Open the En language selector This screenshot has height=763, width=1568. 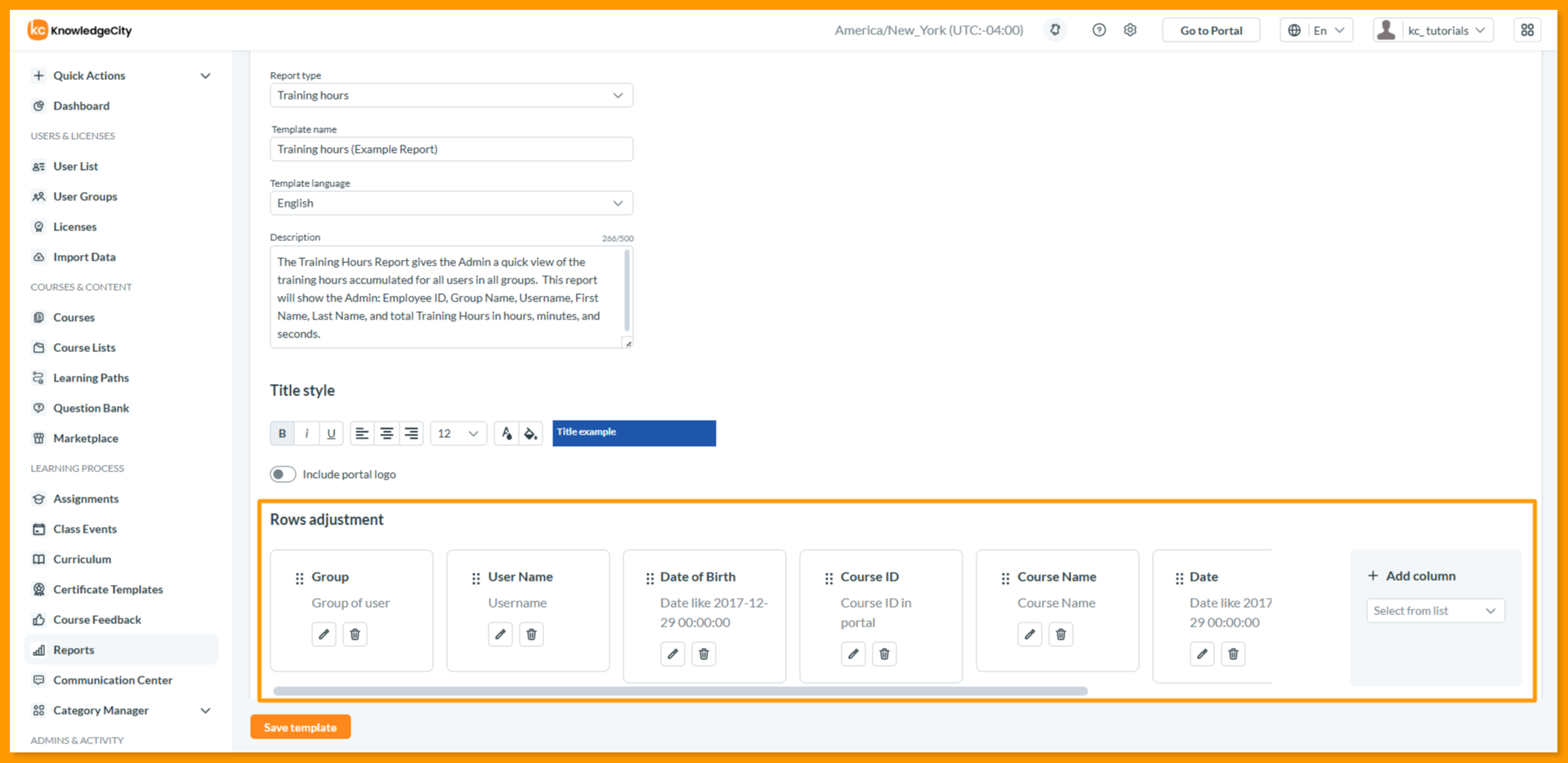pos(1316,30)
